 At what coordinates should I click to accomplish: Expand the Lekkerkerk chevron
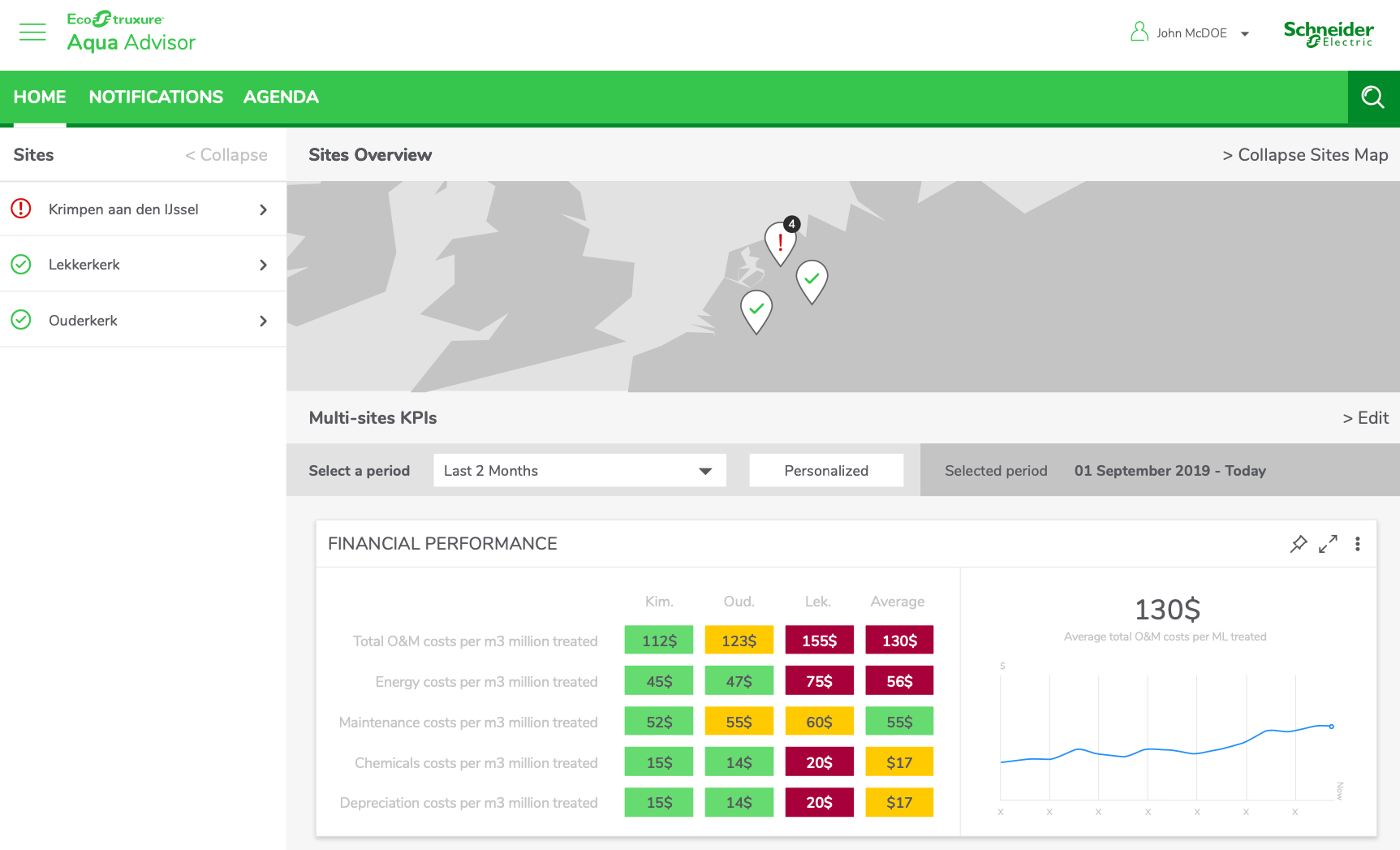263,265
